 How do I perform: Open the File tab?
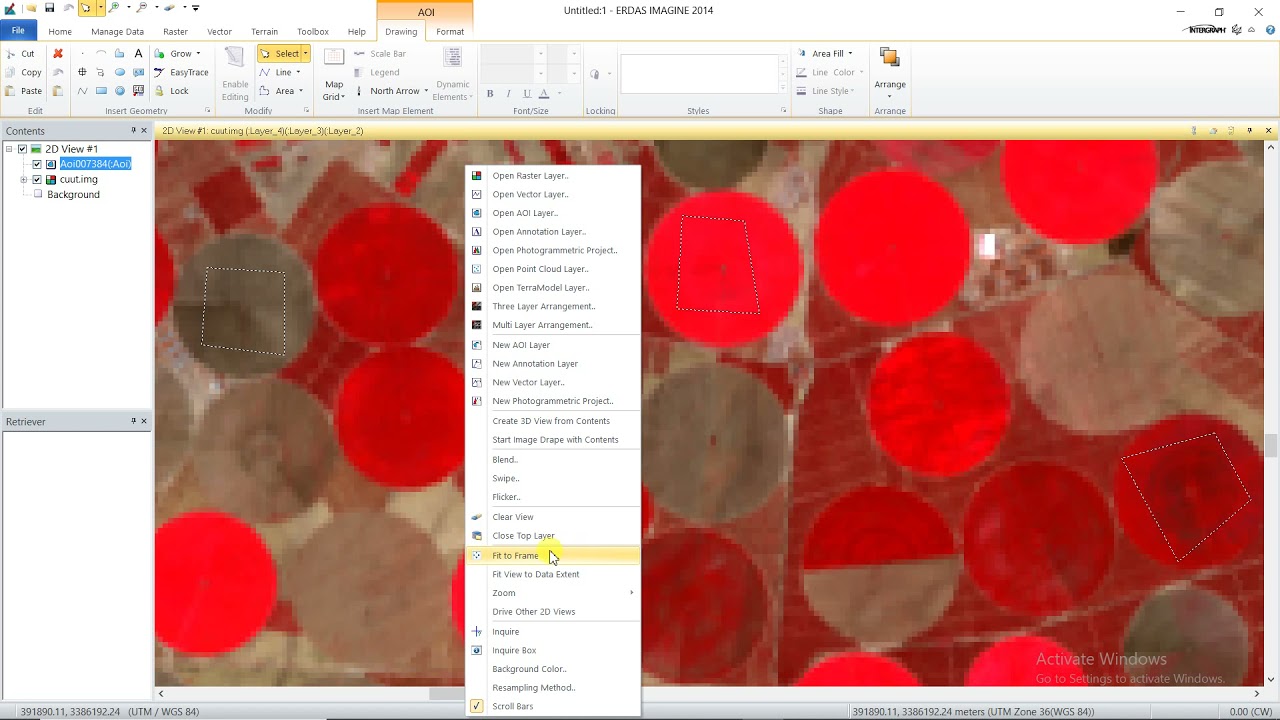[18, 31]
